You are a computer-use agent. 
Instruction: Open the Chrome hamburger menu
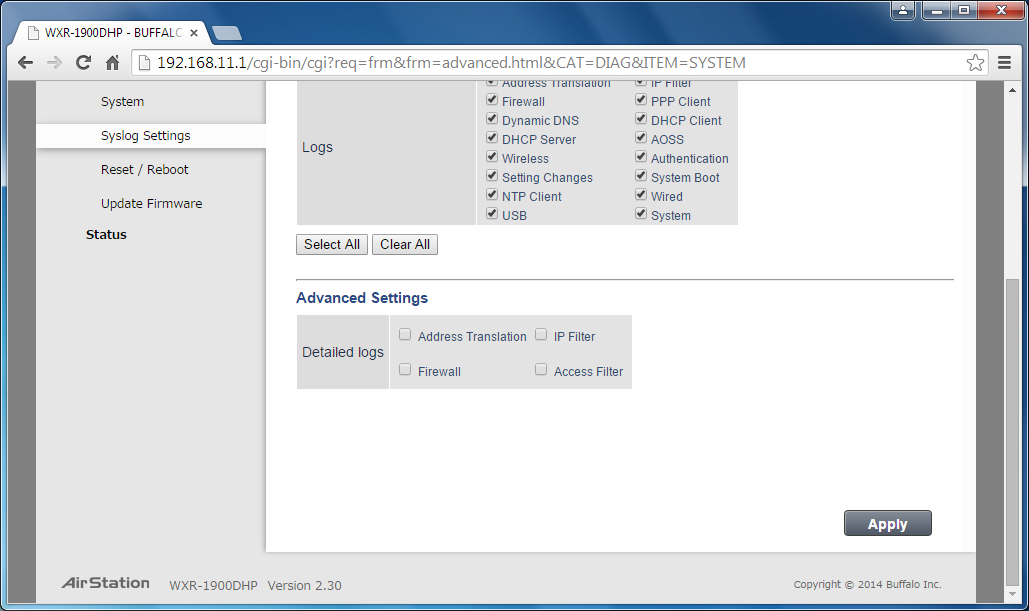tap(1004, 62)
